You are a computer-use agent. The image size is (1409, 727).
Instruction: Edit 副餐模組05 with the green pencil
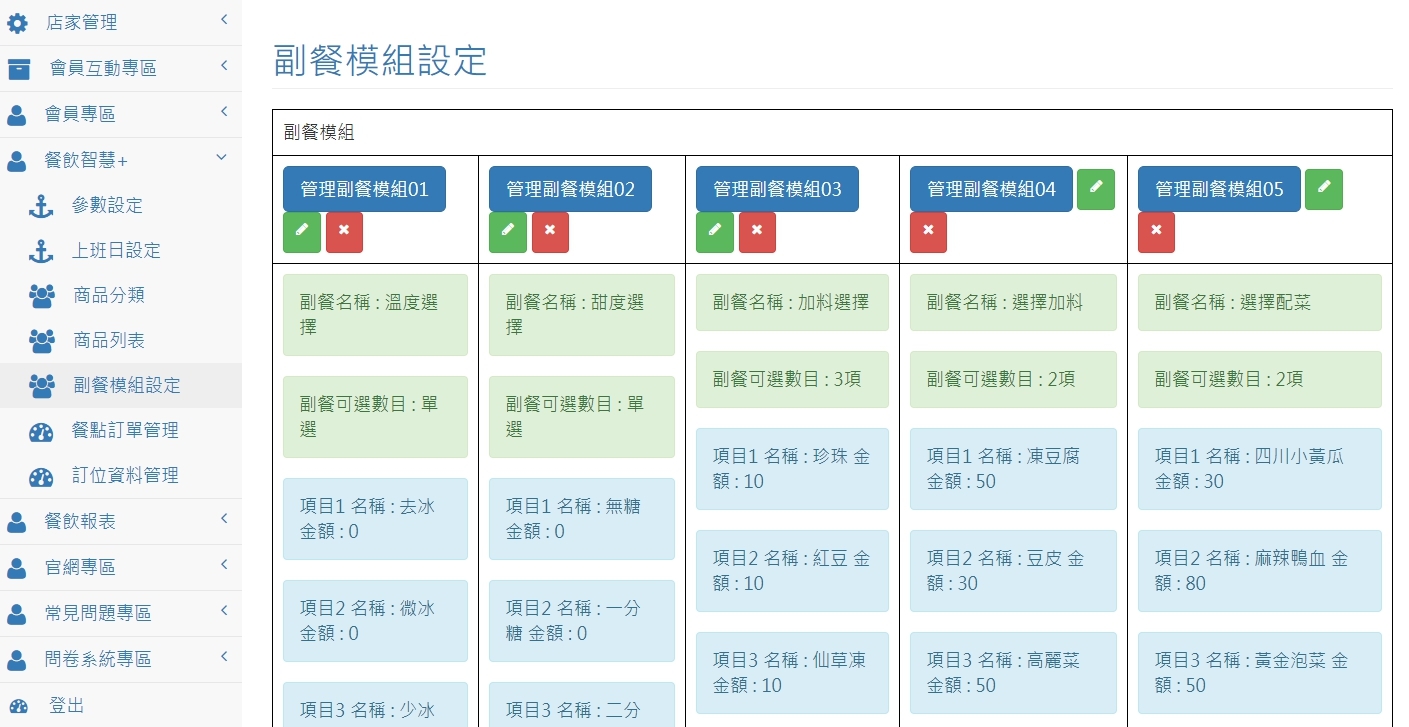[1324, 189]
